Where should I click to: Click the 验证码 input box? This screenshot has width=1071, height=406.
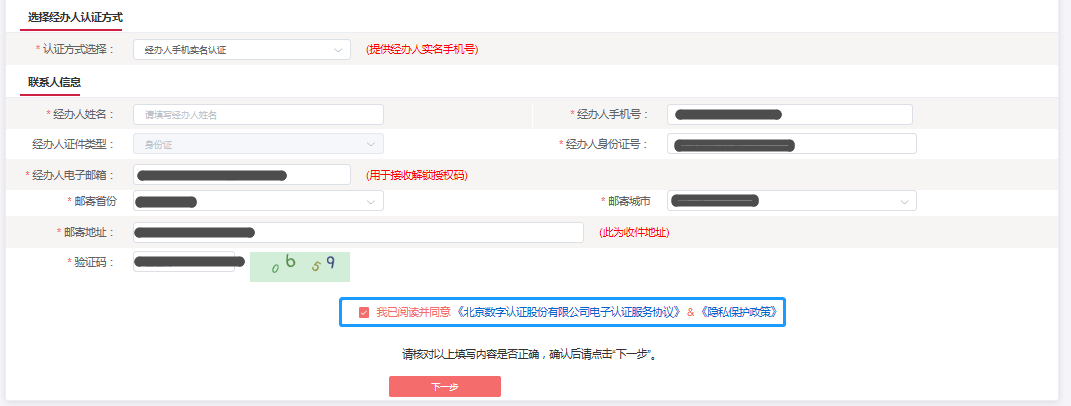[x=183, y=262]
